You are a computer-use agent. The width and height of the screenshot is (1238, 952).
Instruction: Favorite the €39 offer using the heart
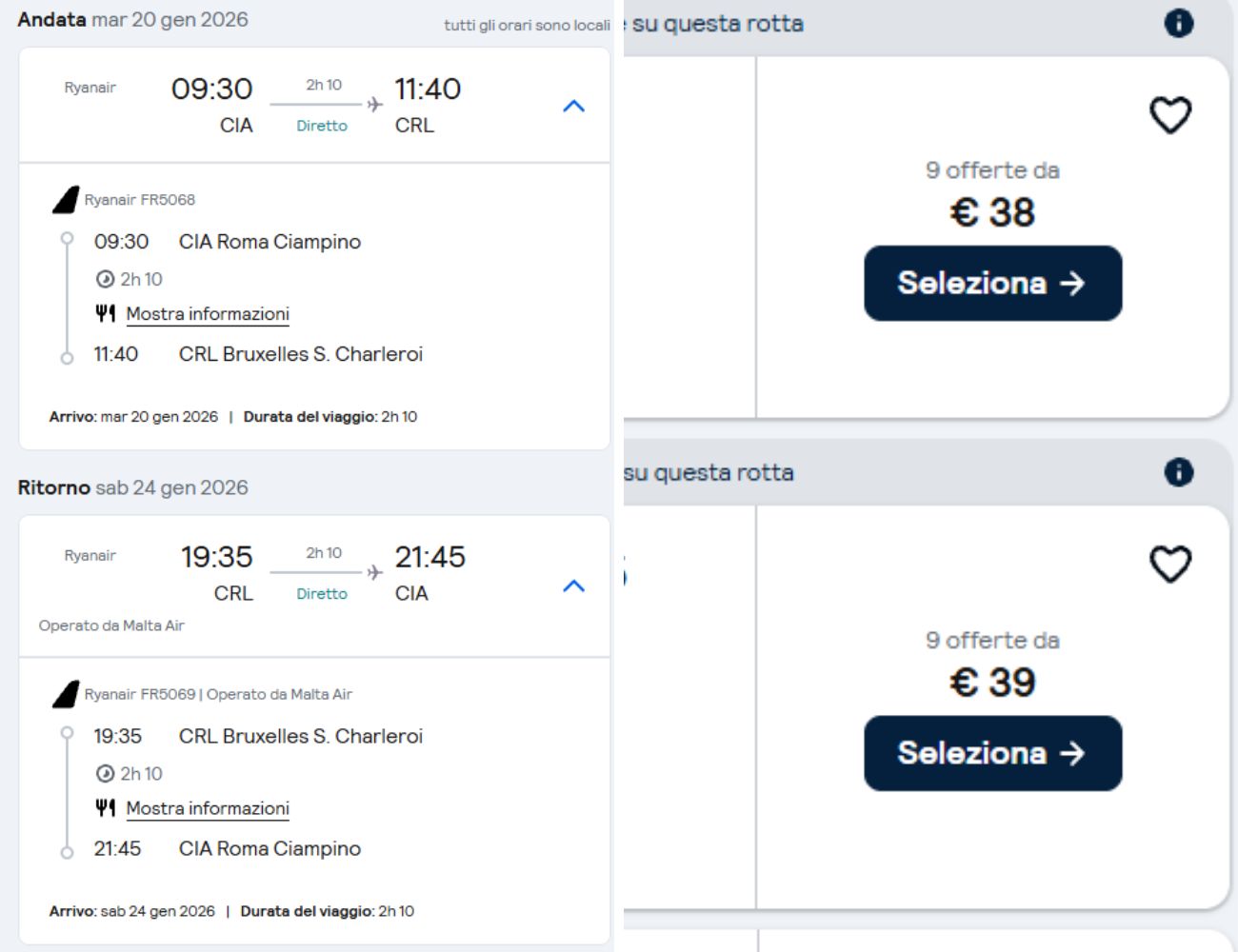(1170, 564)
